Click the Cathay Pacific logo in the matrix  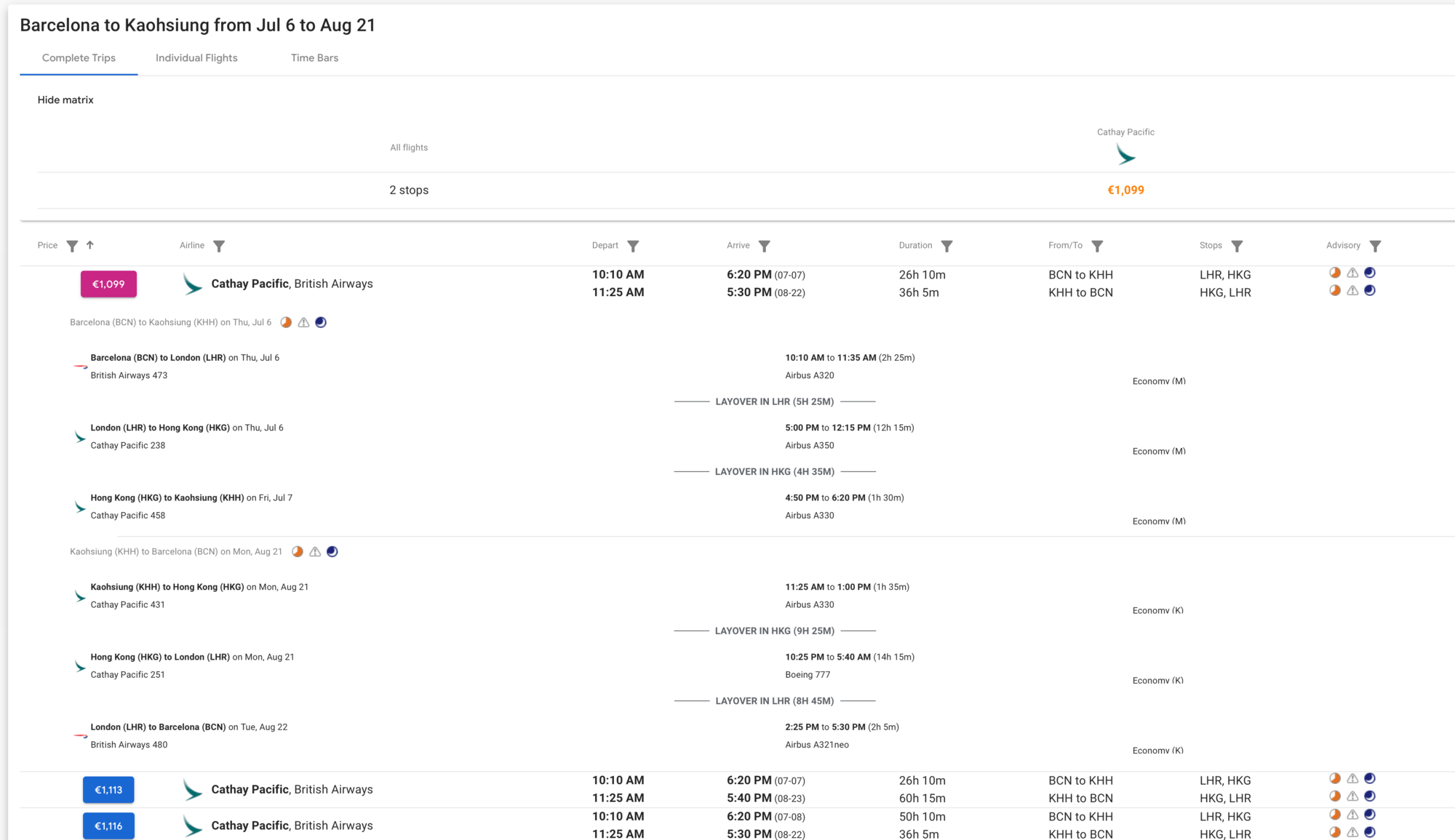coord(1125,154)
